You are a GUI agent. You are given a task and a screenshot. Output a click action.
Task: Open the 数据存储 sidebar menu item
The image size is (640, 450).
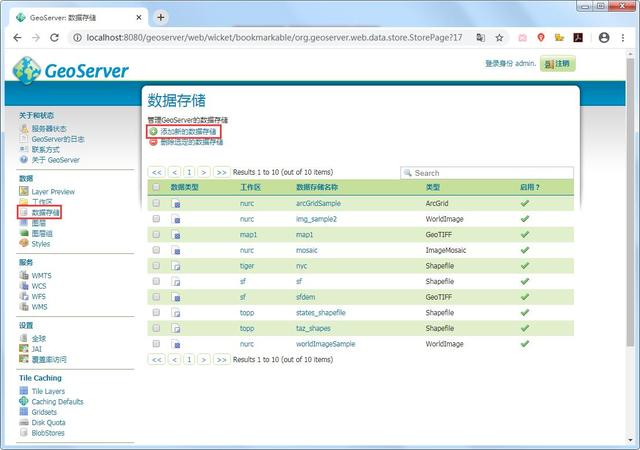(45, 212)
